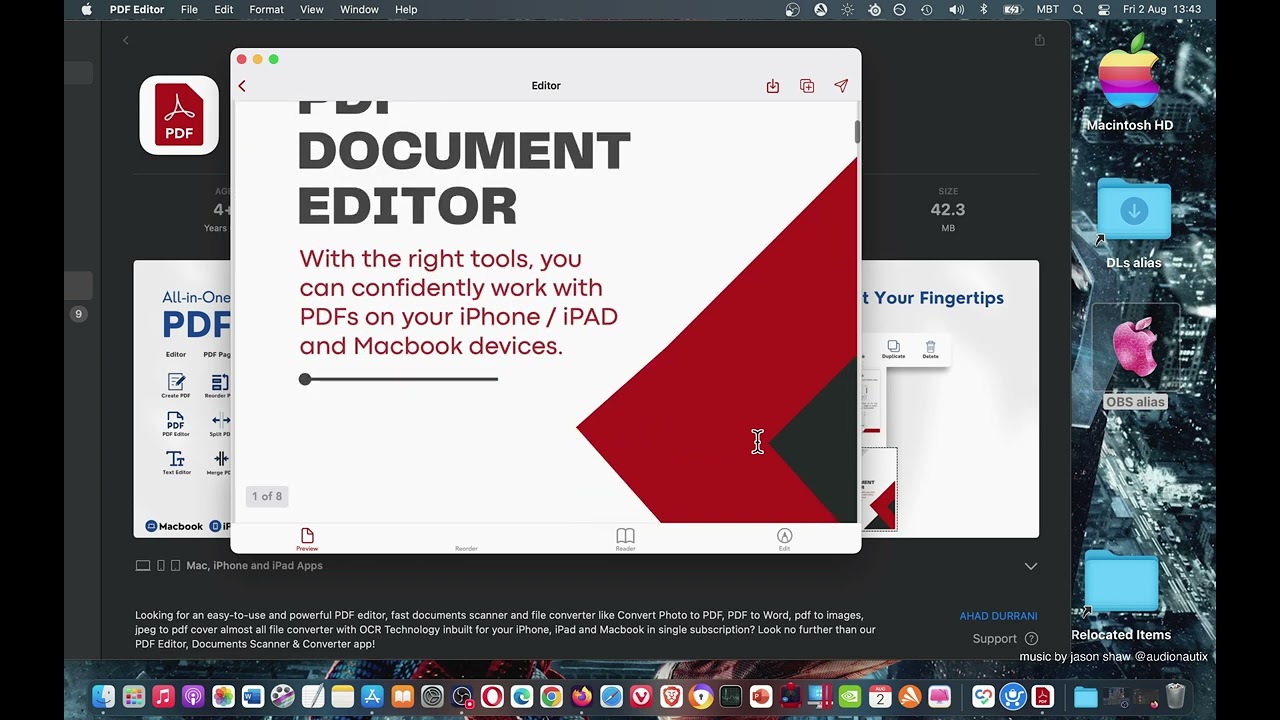
Task: Open Music from the Dock
Action: pyautogui.click(x=163, y=696)
